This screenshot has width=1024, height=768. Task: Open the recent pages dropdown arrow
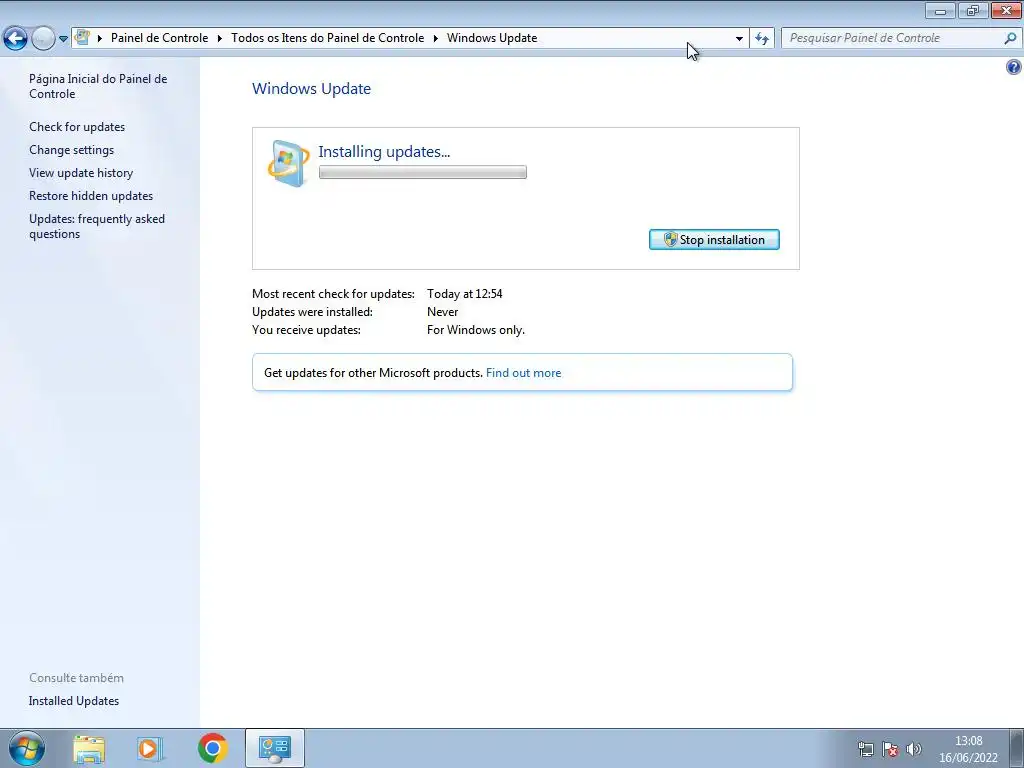coord(63,39)
